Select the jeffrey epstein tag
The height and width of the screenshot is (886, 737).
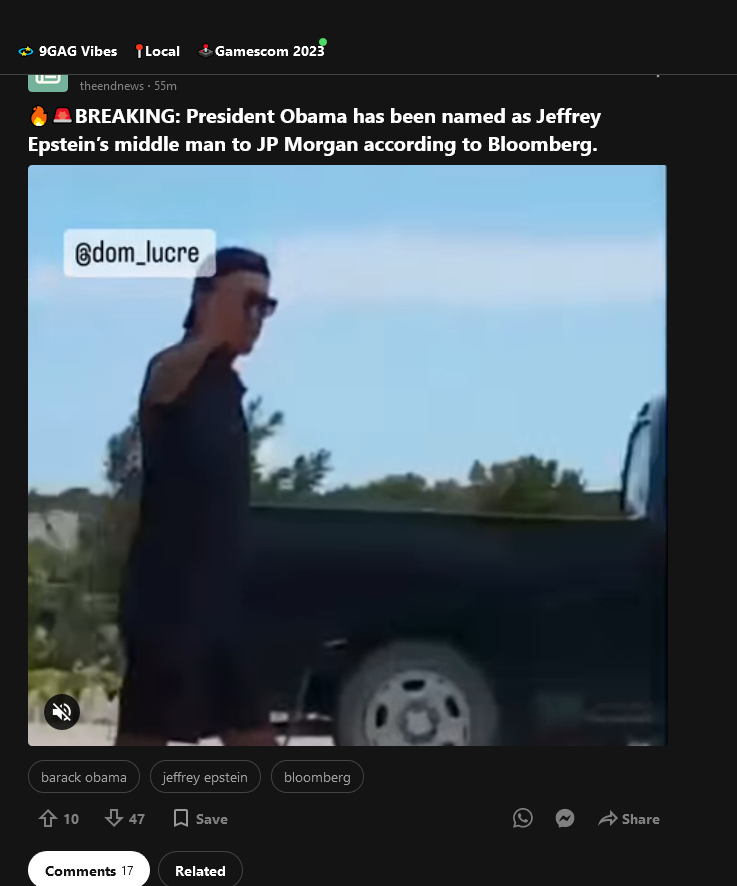tap(205, 777)
